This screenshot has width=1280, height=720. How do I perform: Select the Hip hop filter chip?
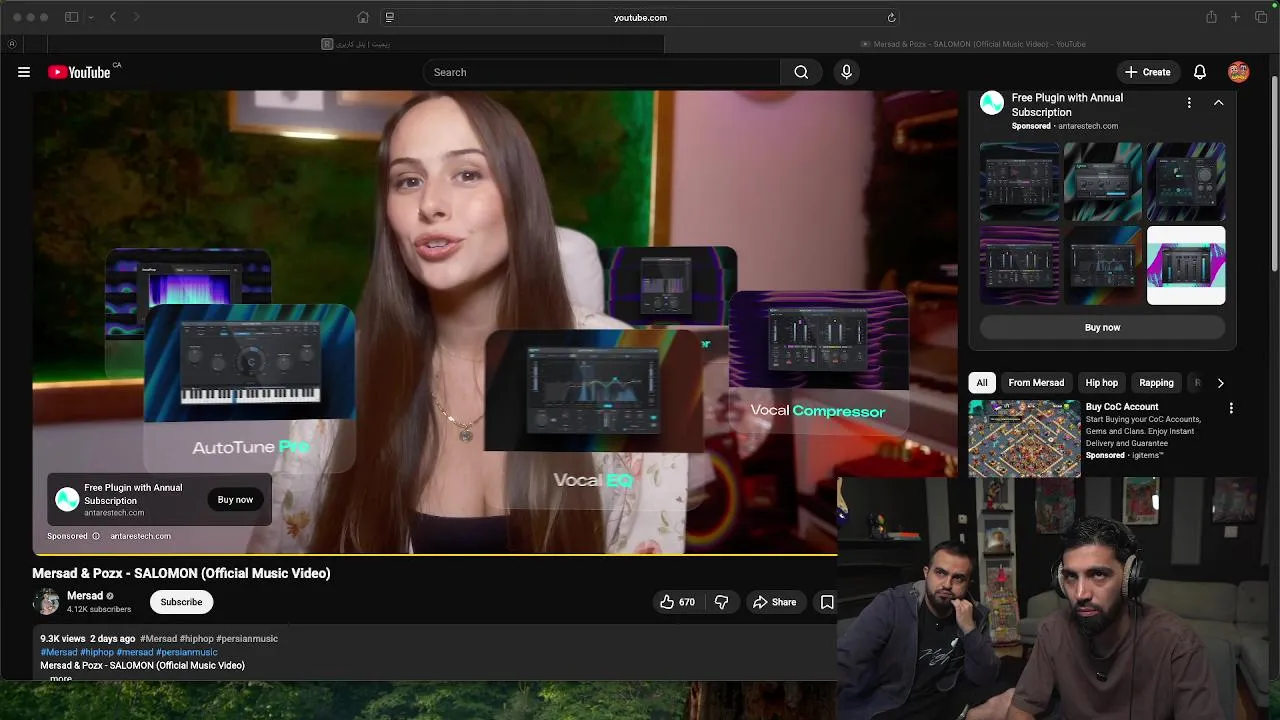(1101, 383)
